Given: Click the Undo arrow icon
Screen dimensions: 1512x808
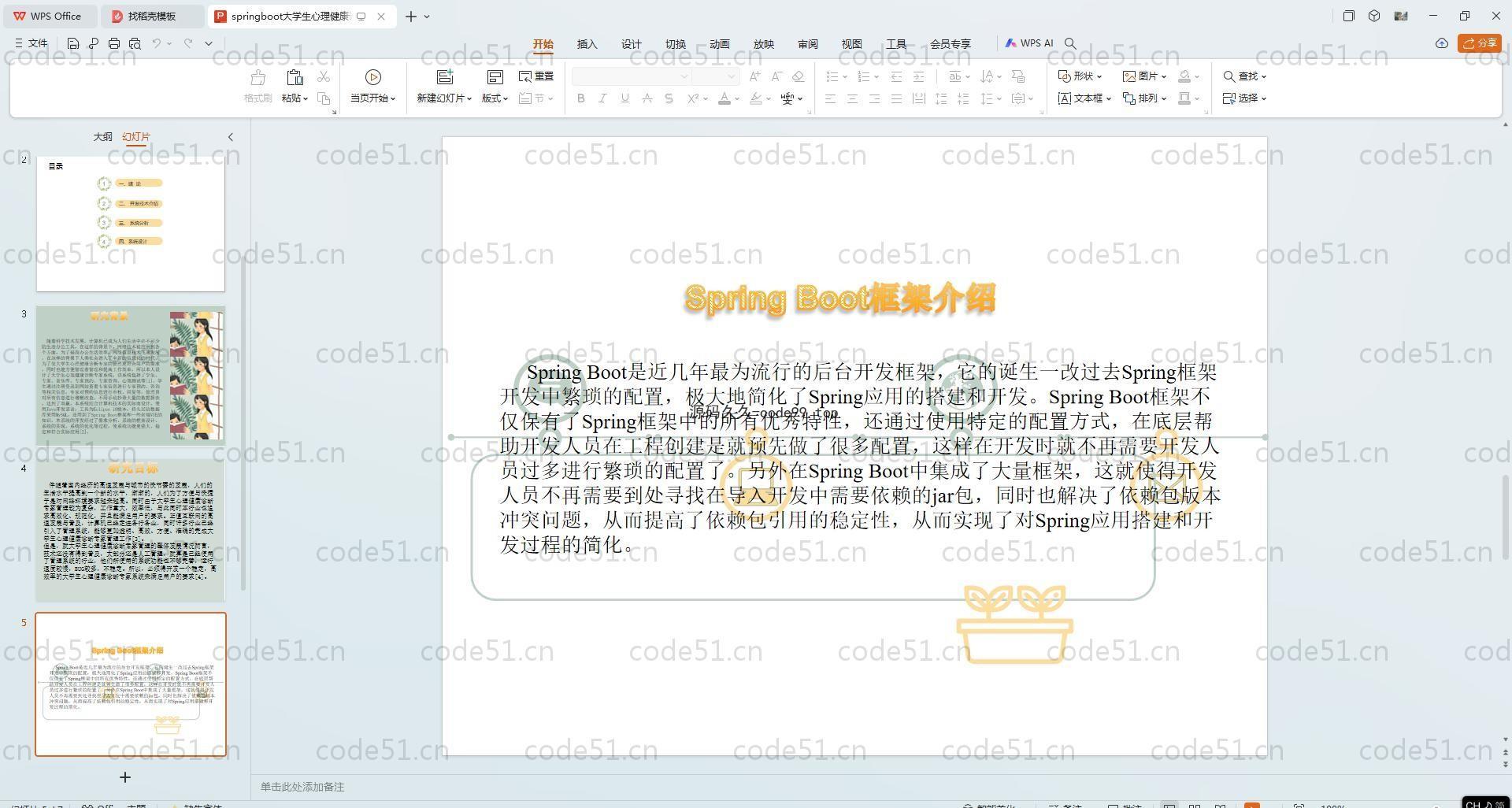Looking at the screenshot, I should click(157, 44).
